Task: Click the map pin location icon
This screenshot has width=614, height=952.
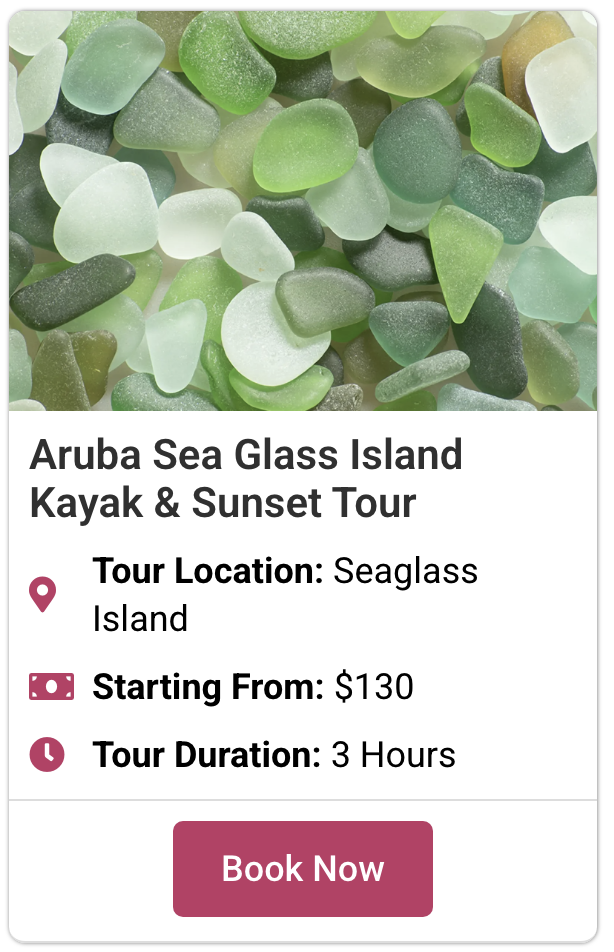Action: point(42,594)
